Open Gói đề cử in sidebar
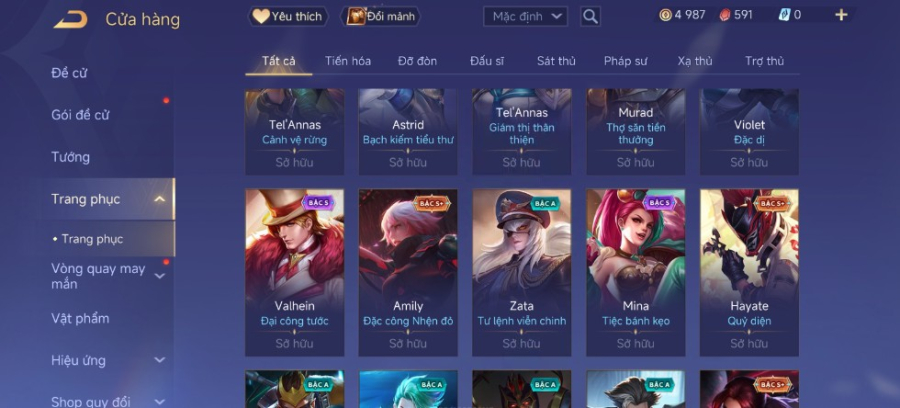This screenshot has width=900, height=408. [80, 115]
